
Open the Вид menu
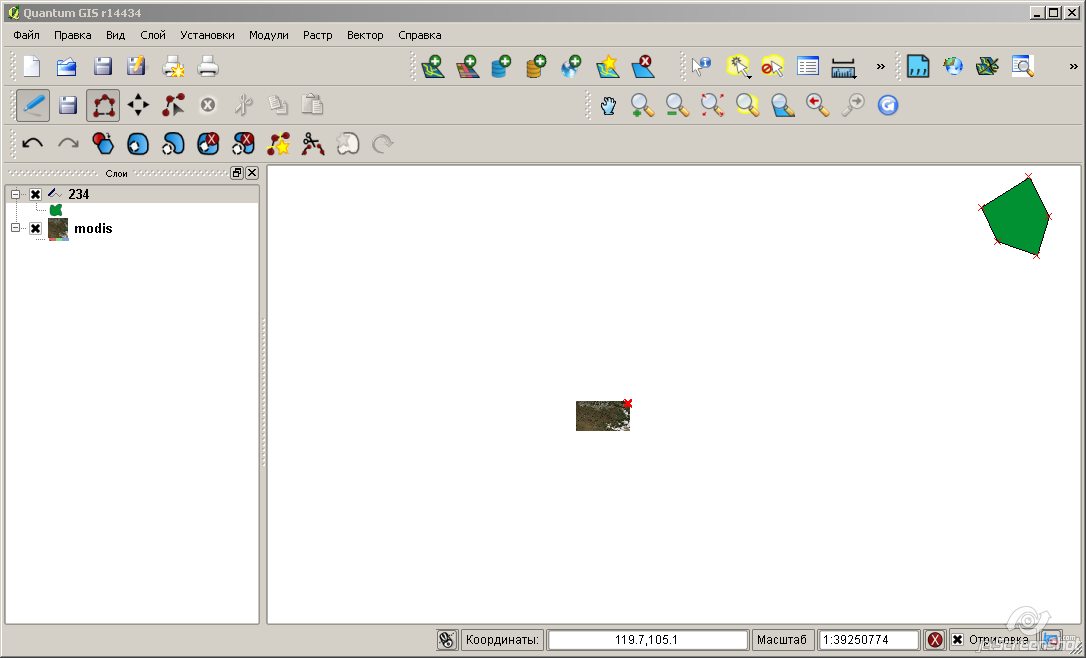116,35
